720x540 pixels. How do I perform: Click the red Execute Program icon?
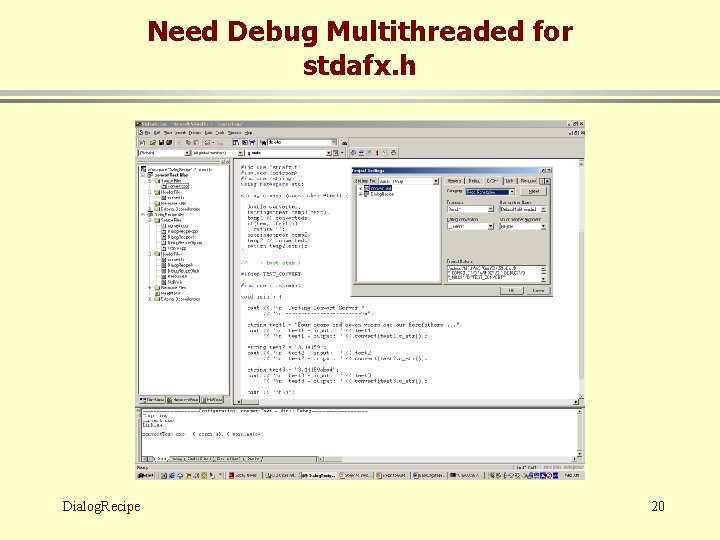377,152
